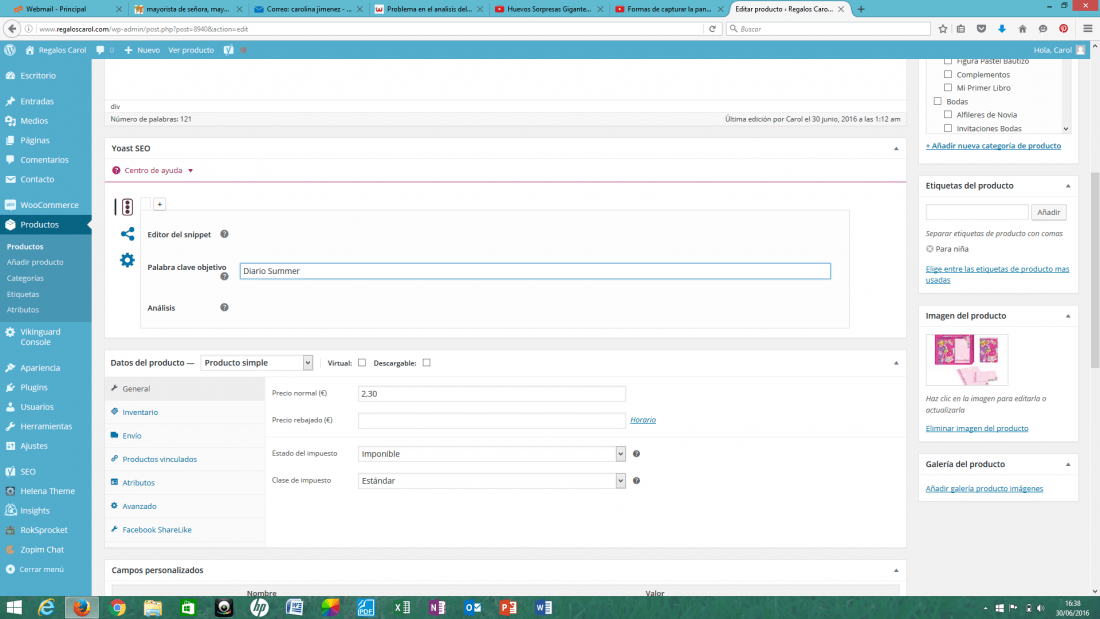
Task: Collapse Etiquetas del producto panel
Action: pos(1068,186)
